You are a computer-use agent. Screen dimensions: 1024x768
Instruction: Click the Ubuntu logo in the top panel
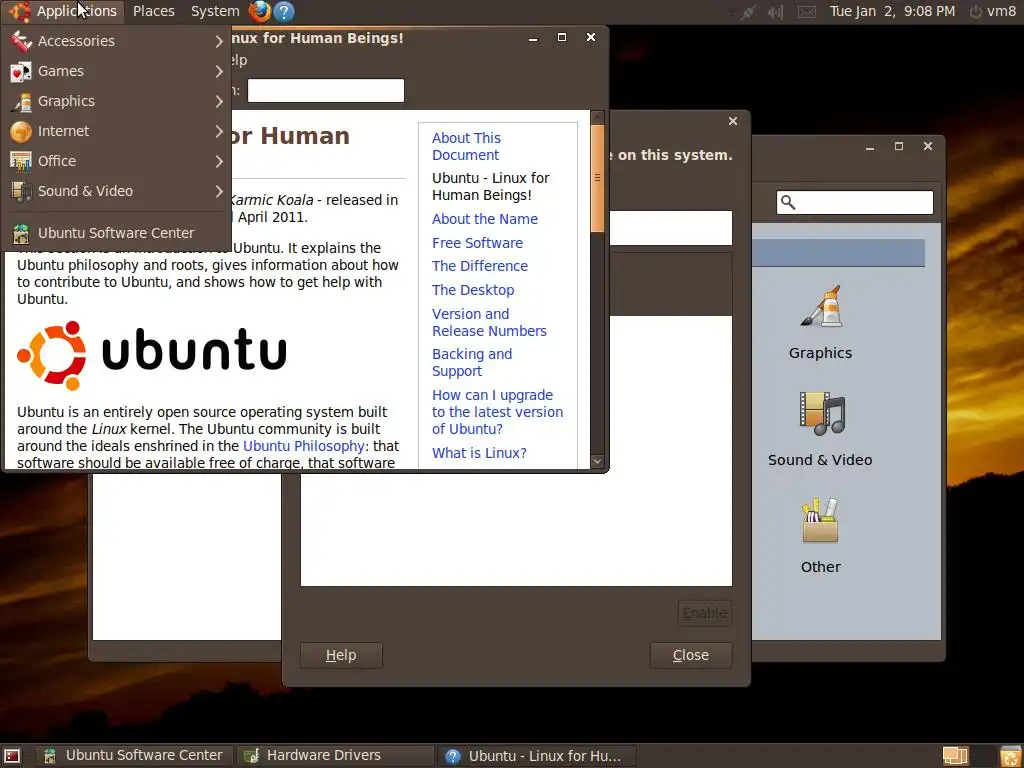18,11
